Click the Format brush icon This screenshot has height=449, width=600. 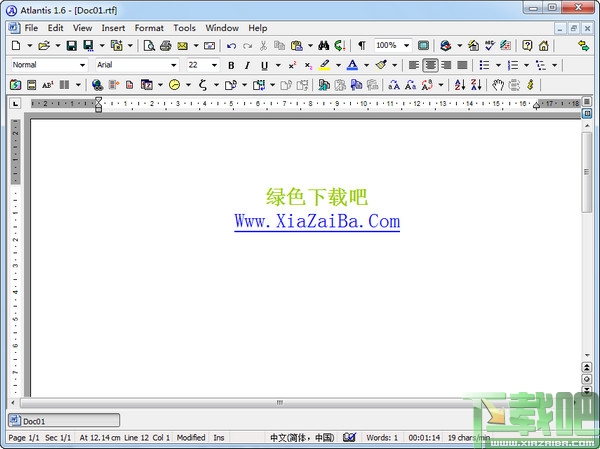click(381, 65)
